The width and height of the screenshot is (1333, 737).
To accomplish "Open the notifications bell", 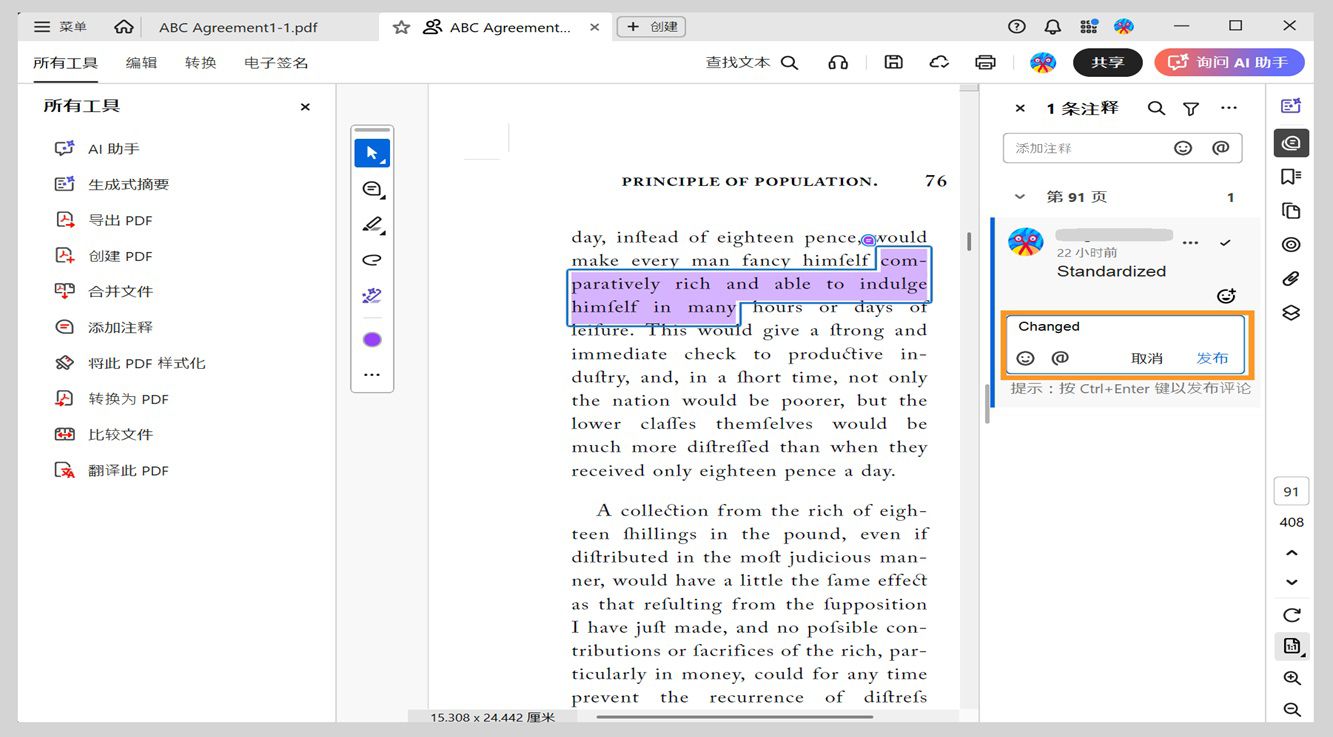I will (x=1053, y=27).
